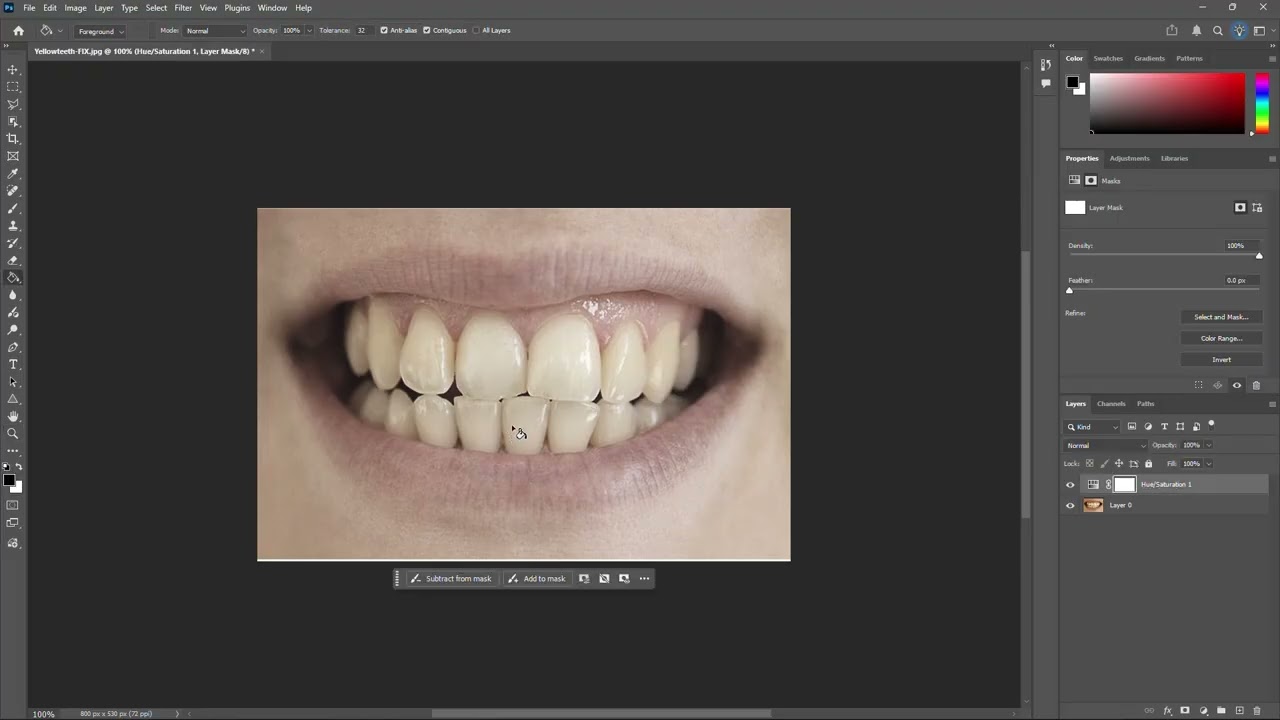Select the Eyedropper tool
This screenshot has height=720, width=1280.
[13, 173]
